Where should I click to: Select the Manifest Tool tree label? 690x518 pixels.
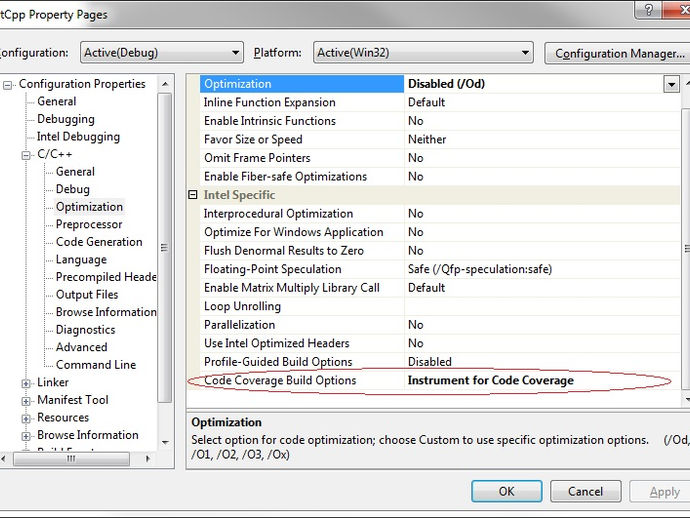point(73,400)
